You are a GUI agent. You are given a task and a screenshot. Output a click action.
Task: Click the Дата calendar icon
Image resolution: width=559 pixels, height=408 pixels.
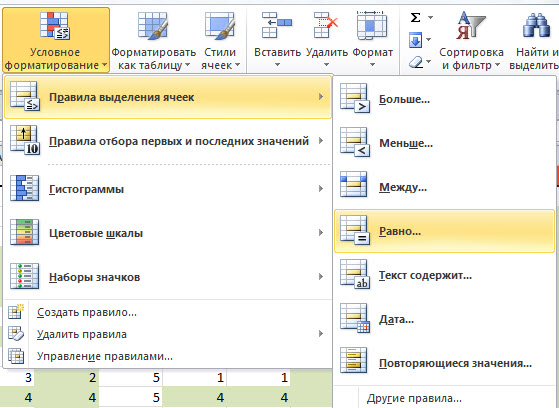[x=355, y=318]
